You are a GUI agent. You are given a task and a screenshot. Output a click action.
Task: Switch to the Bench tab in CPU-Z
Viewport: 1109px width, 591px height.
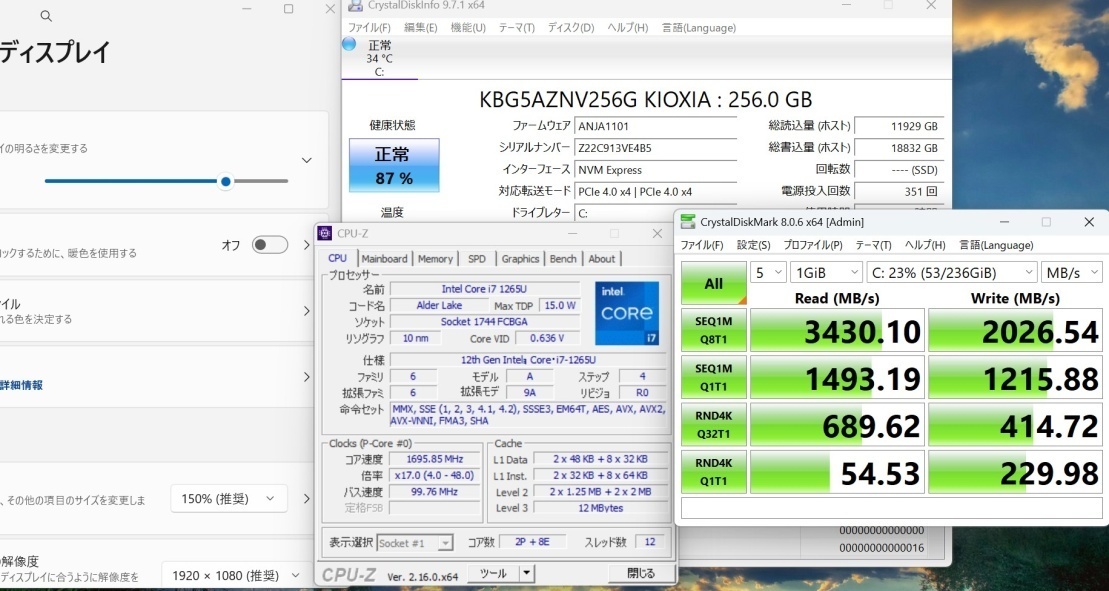pos(563,258)
